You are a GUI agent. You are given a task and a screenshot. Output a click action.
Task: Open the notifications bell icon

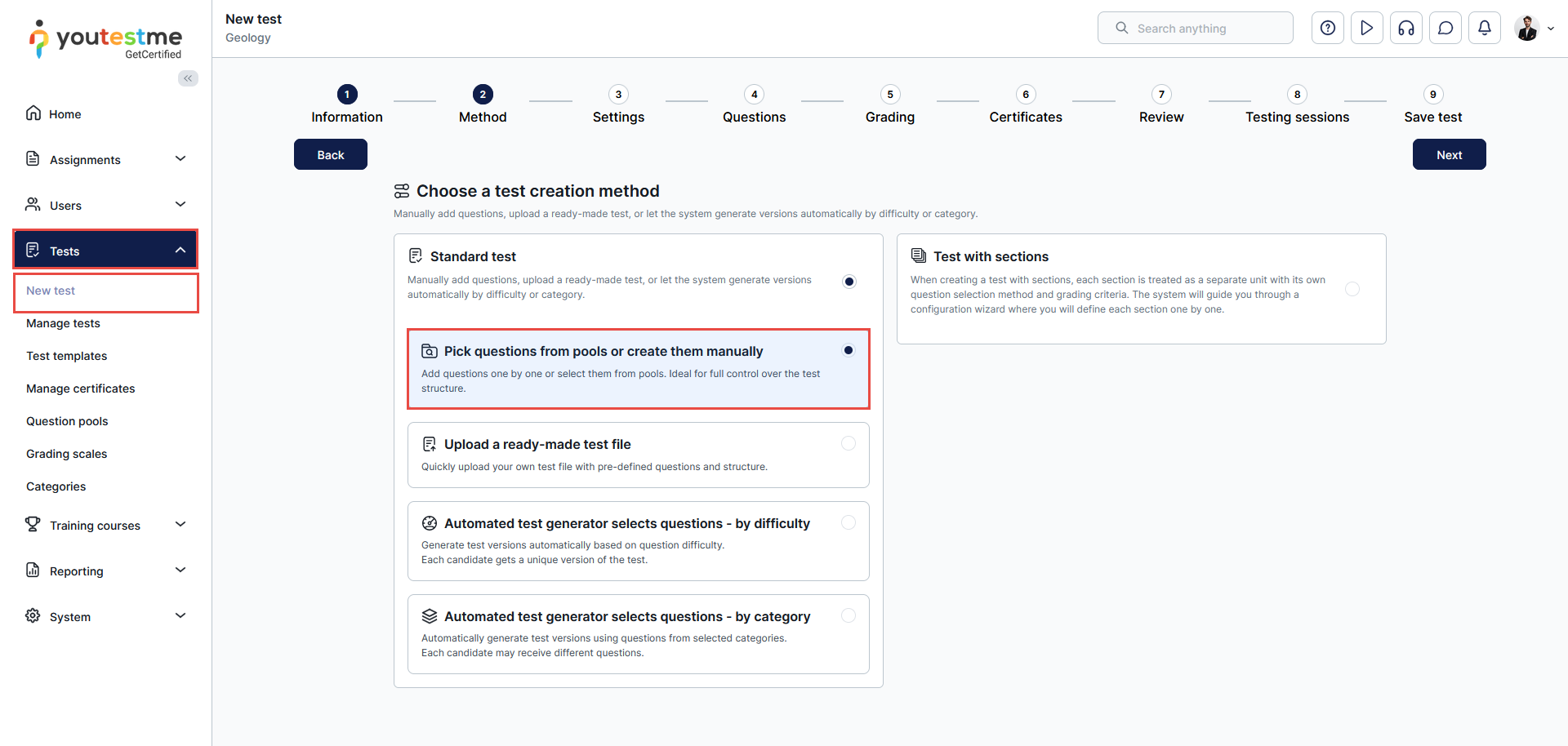1484,29
